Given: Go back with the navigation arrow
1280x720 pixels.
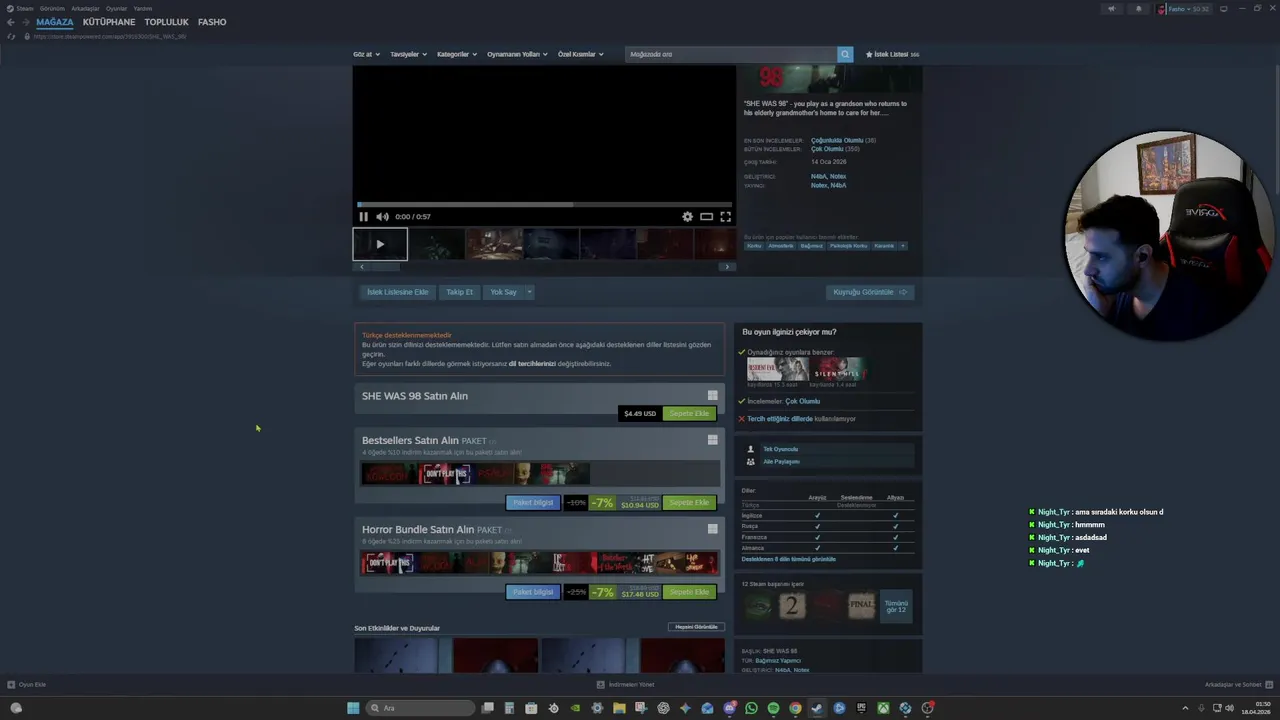Looking at the screenshot, I should 11,22.
